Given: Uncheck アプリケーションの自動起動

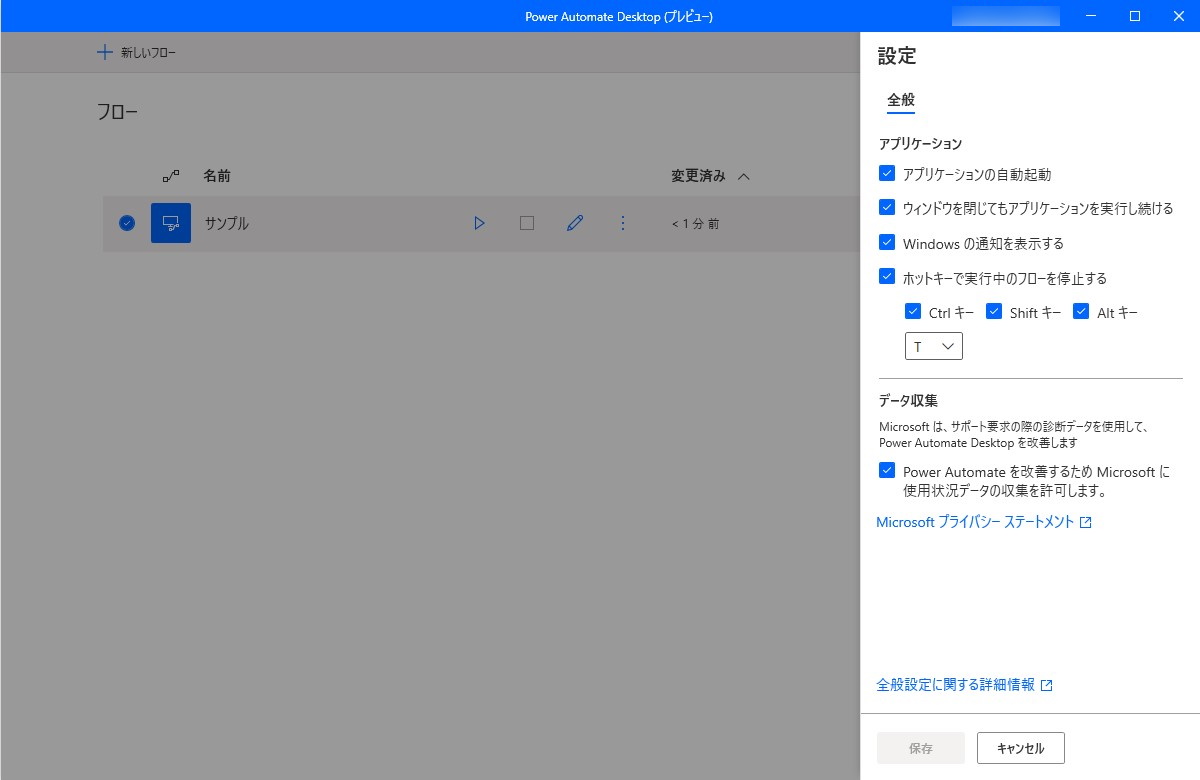Looking at the screenshot, I should tap(886, 173).
